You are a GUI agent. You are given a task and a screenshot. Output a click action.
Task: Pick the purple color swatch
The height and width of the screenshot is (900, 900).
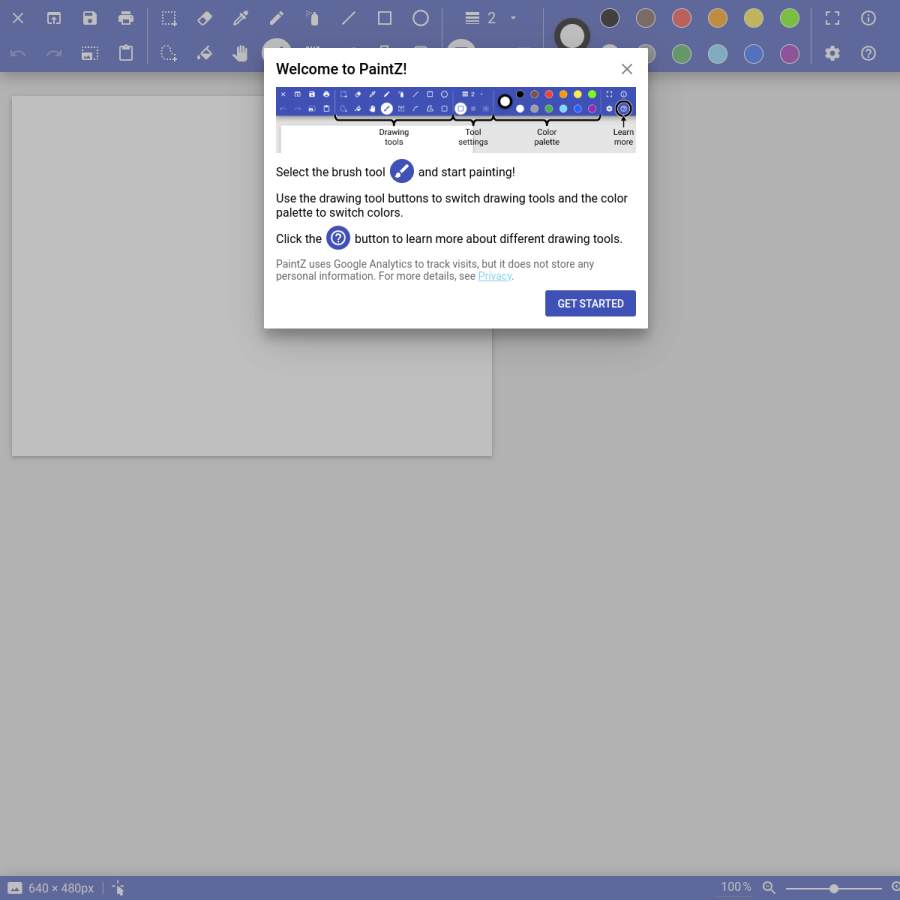[x=790, y=54]
